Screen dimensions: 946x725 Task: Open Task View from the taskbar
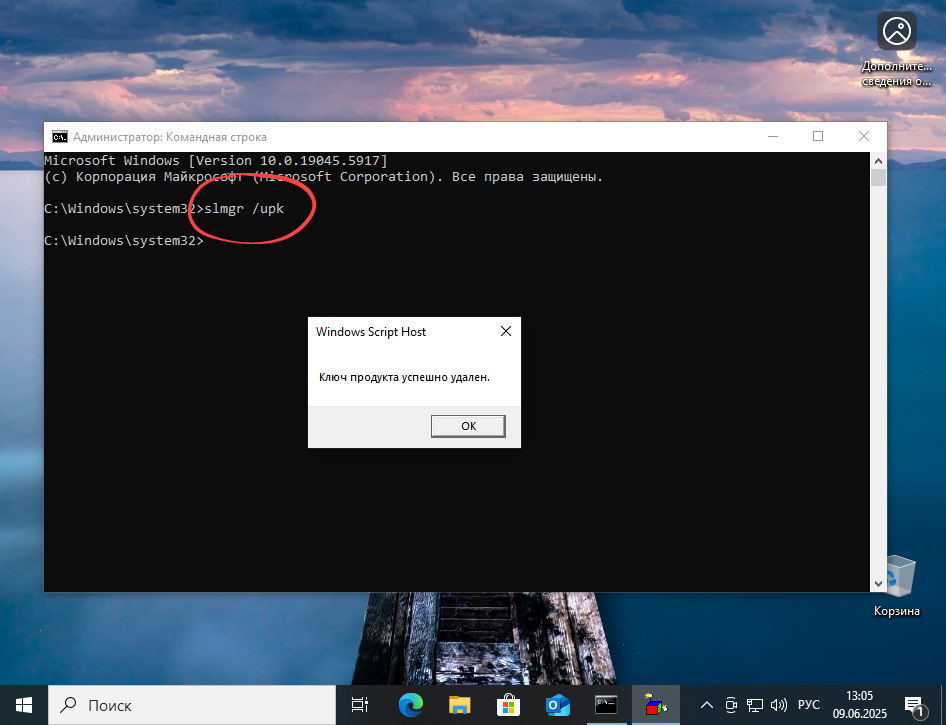point(359,705)
